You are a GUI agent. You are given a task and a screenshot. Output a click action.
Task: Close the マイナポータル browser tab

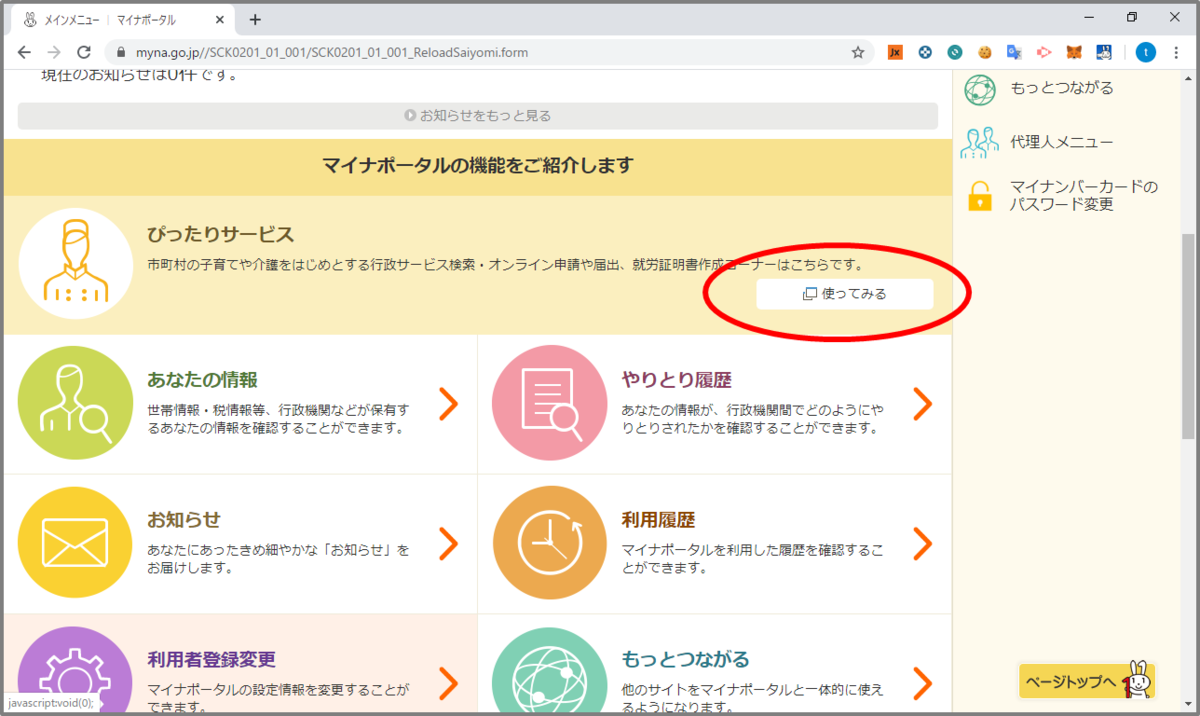pyautogui.click(x=222, y=19)
